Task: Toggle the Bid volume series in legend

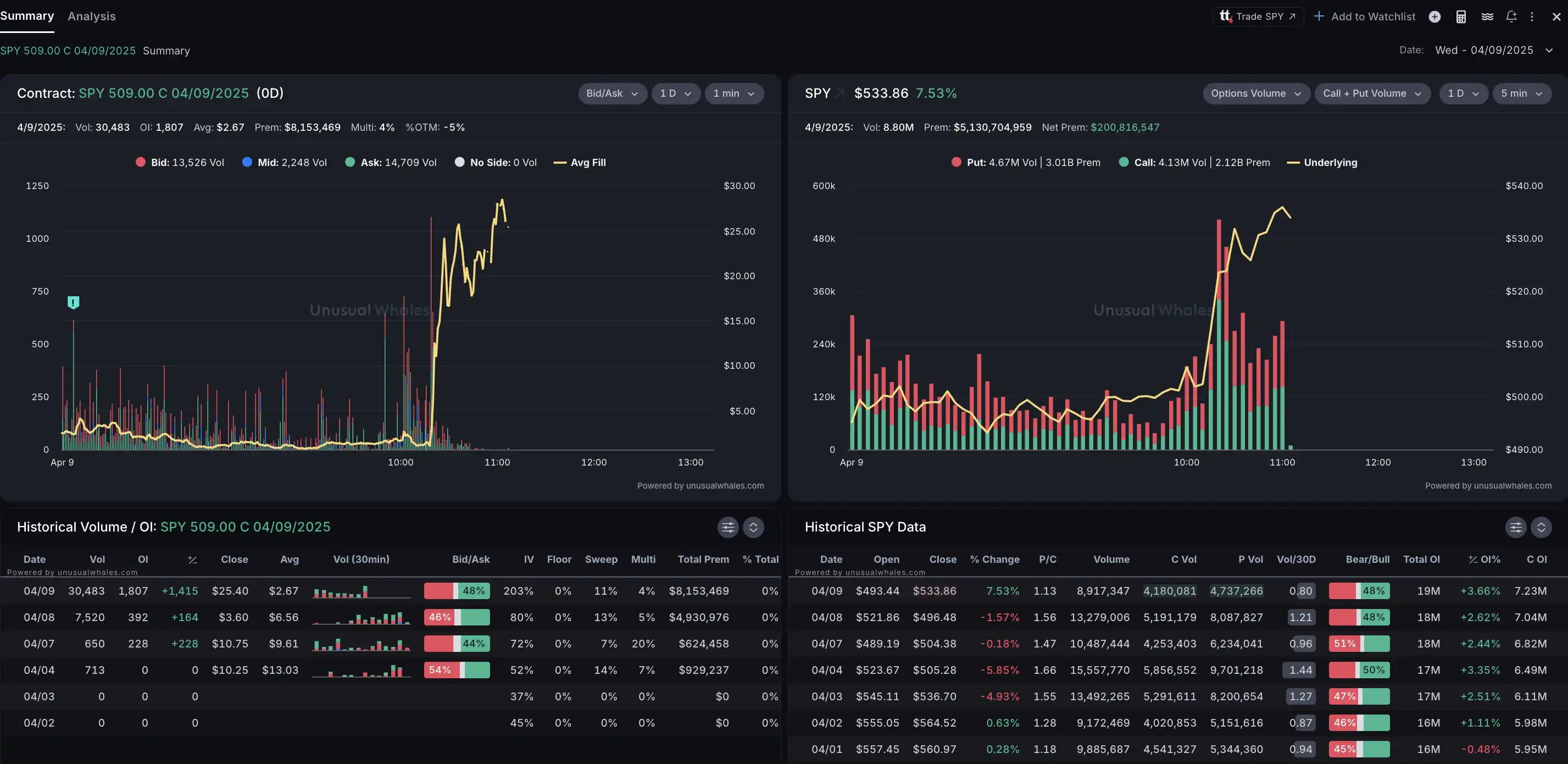Action: coord(180,163)
